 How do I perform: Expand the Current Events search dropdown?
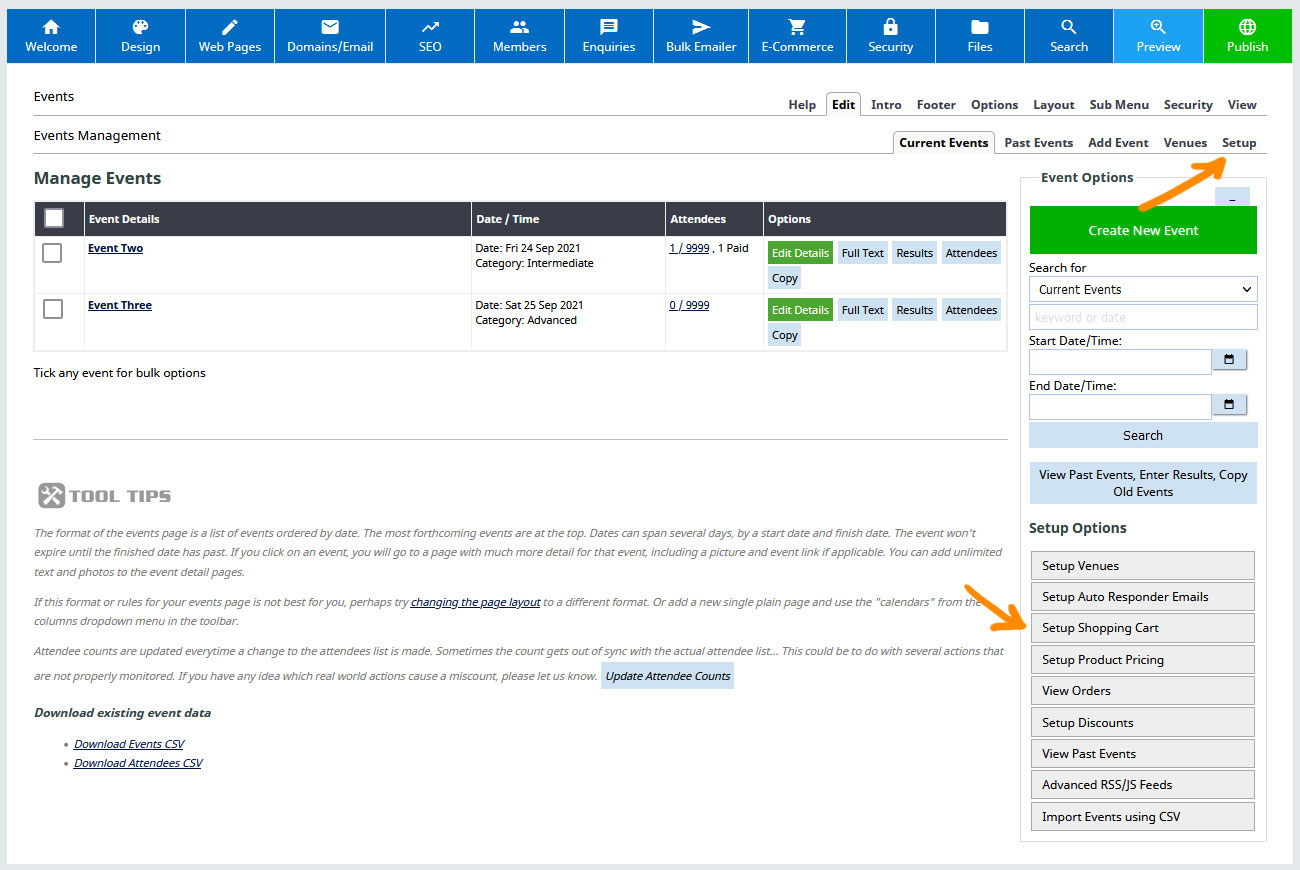pyautogui.click(x=1143, y=289)
